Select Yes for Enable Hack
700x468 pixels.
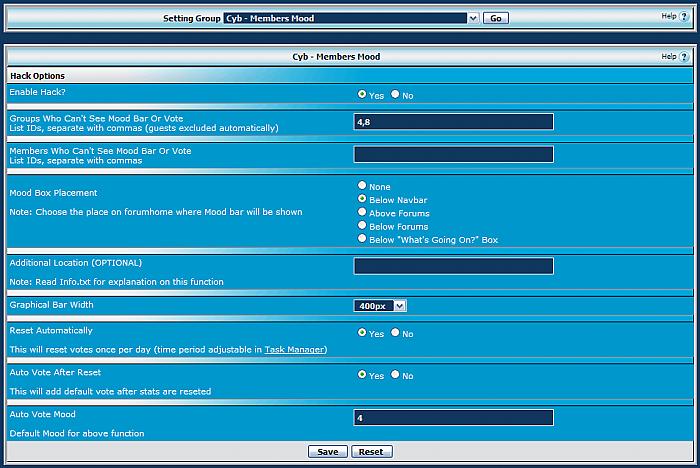tap(362, 95)
